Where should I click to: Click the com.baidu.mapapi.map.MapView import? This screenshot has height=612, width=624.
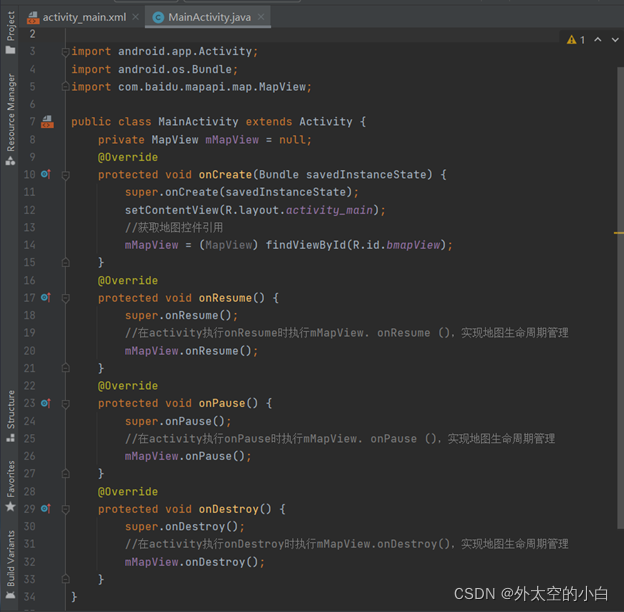click(x=212, y=87)
